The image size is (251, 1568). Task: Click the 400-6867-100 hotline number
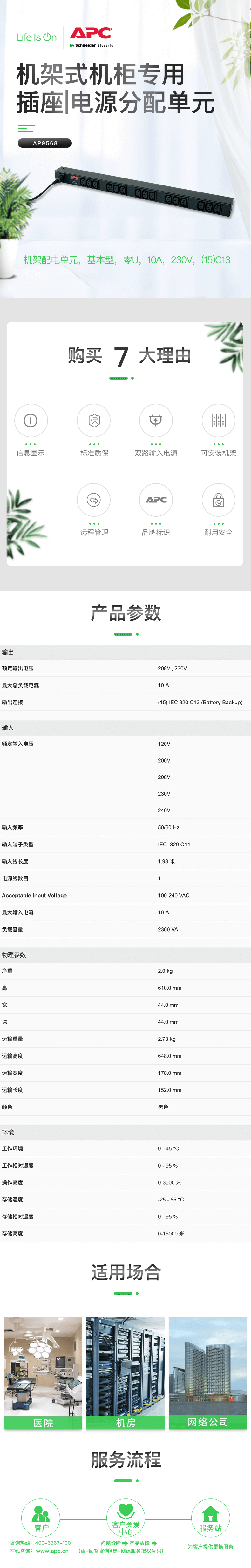(x=52, y=1543)
